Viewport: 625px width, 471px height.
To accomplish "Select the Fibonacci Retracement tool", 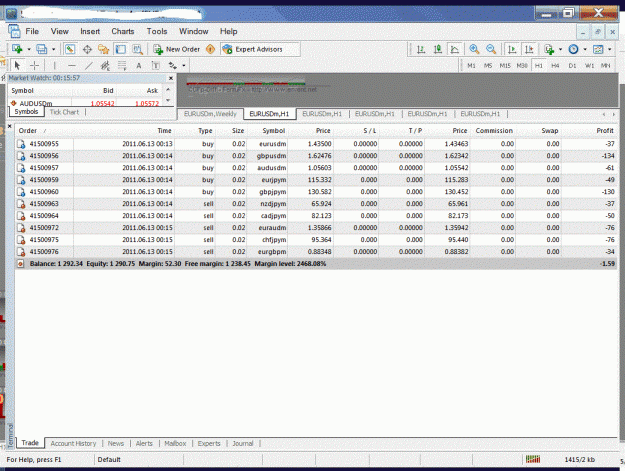I will 122,65.
